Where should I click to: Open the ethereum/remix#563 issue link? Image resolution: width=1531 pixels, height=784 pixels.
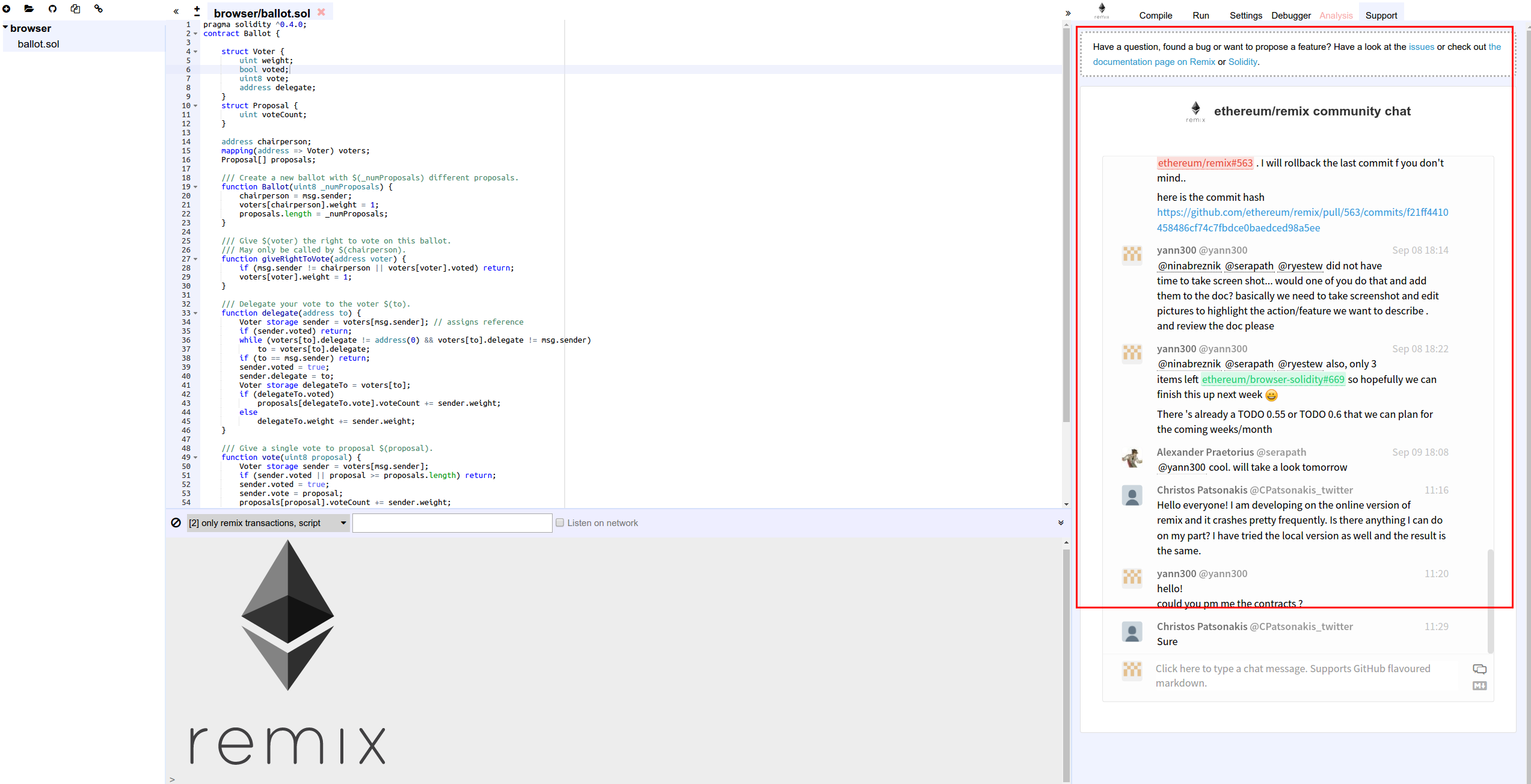click(x=1205, y=163)
